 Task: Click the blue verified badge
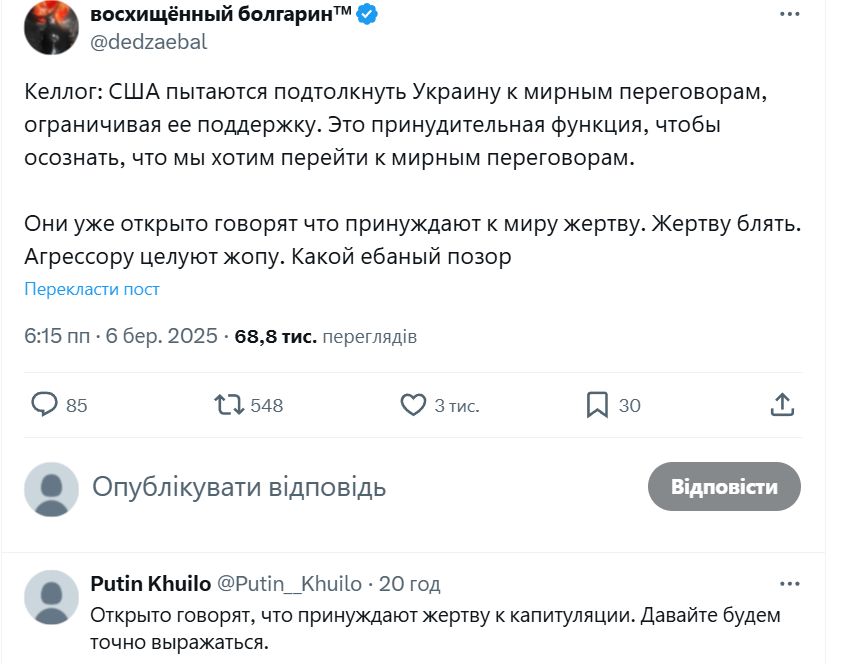pos(367,15)
